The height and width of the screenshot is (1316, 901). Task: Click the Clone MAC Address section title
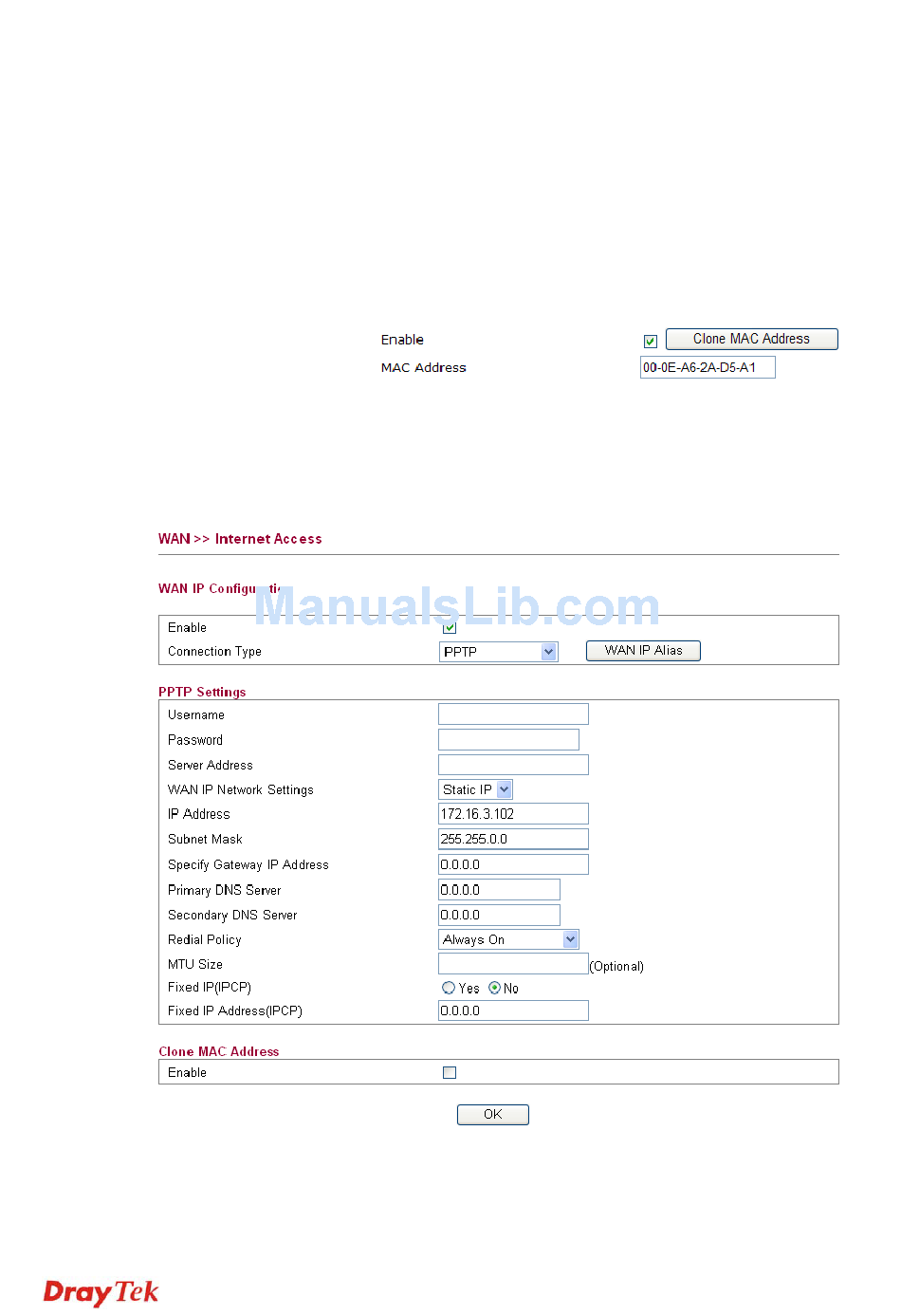[x=219, y=1051]
